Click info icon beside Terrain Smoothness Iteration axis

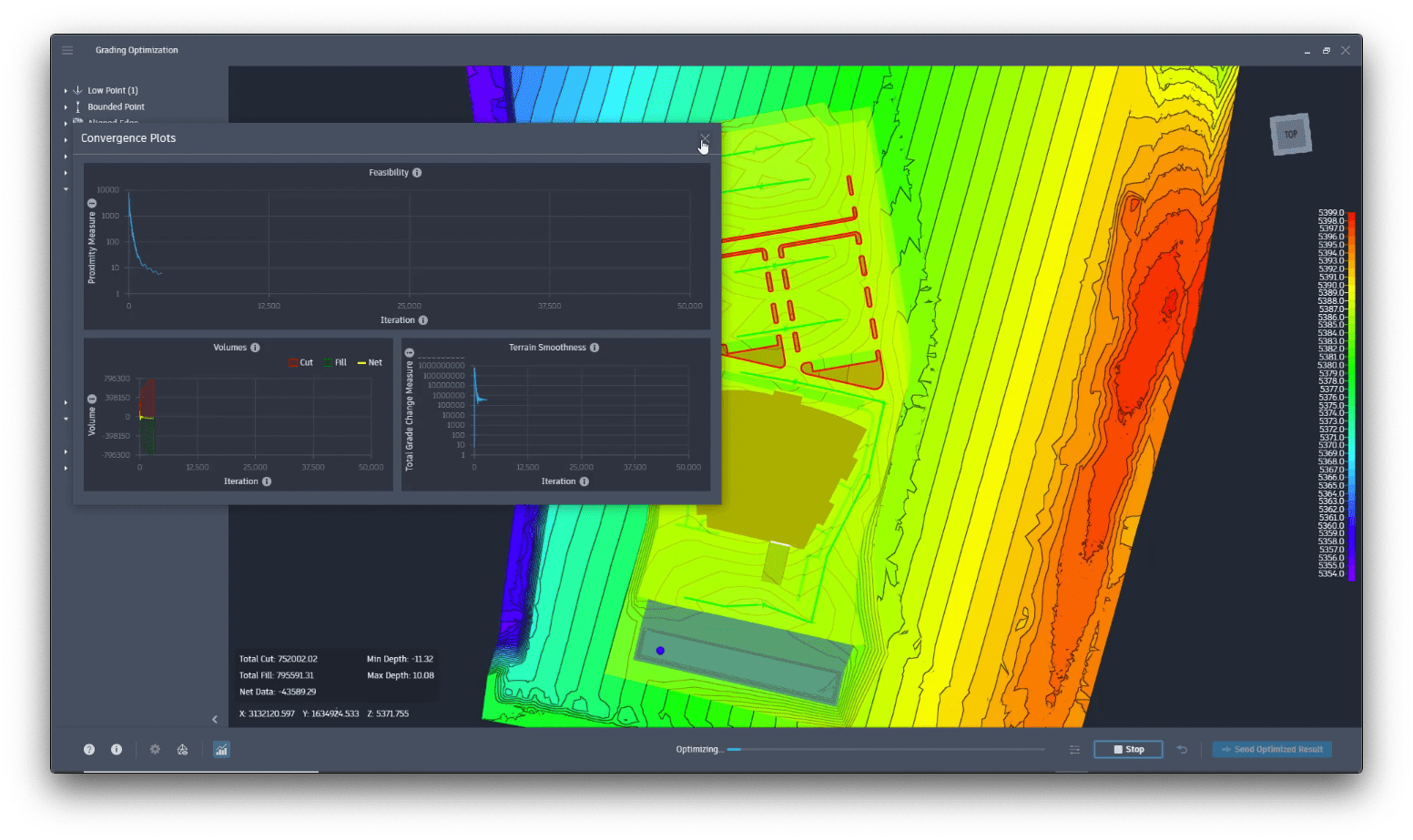585,481
